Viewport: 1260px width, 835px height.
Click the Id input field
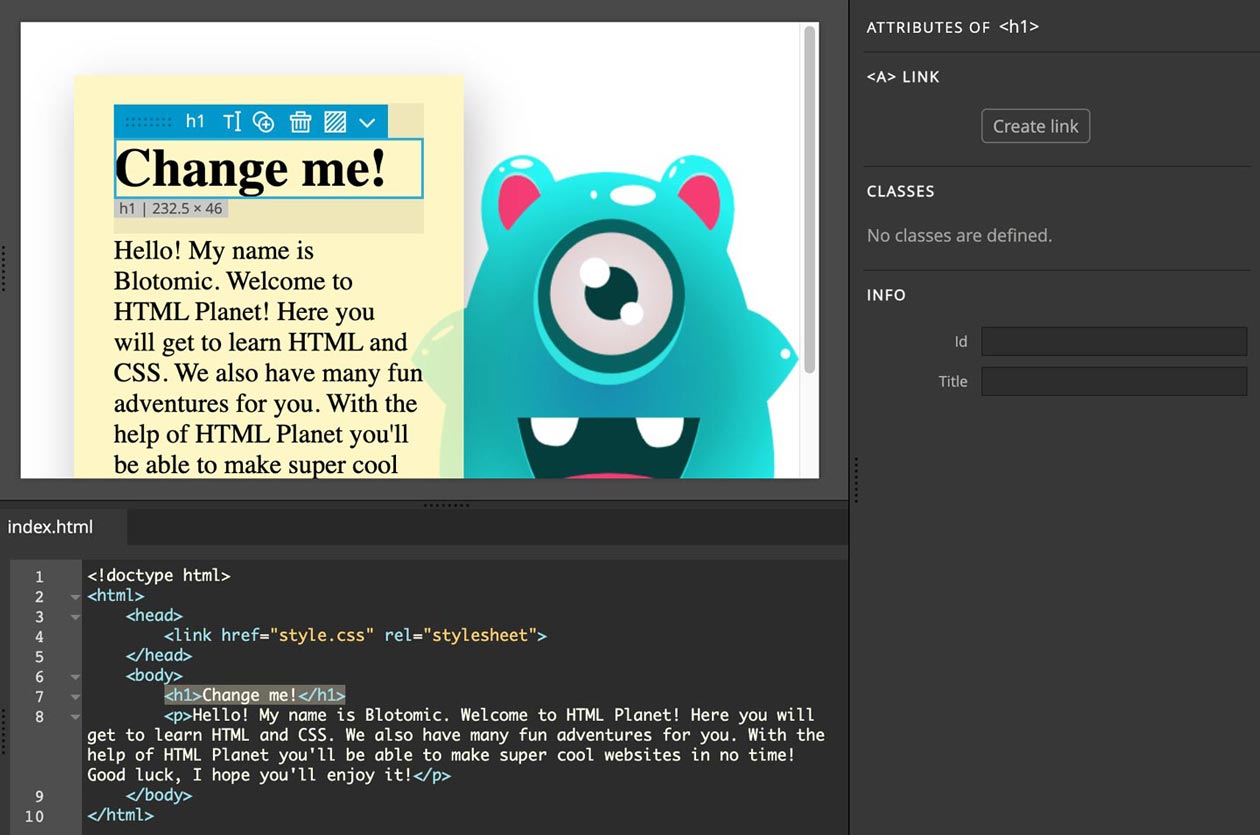pyautogui.click(x=1113, y=341)
